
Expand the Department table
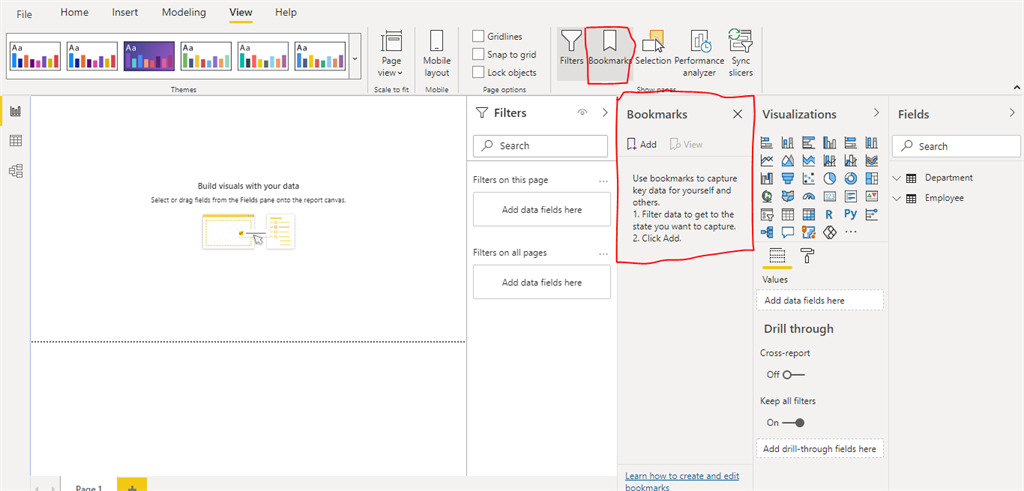897,178
